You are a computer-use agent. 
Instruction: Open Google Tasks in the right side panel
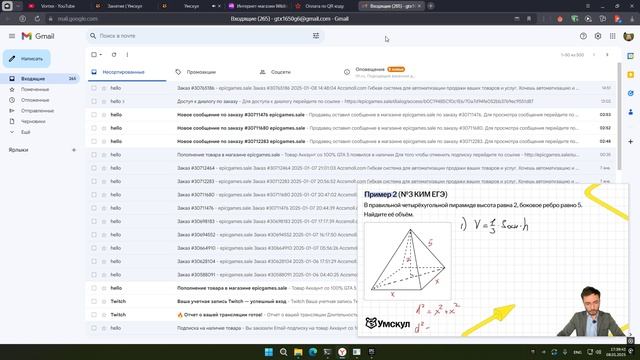click(631, 93)
